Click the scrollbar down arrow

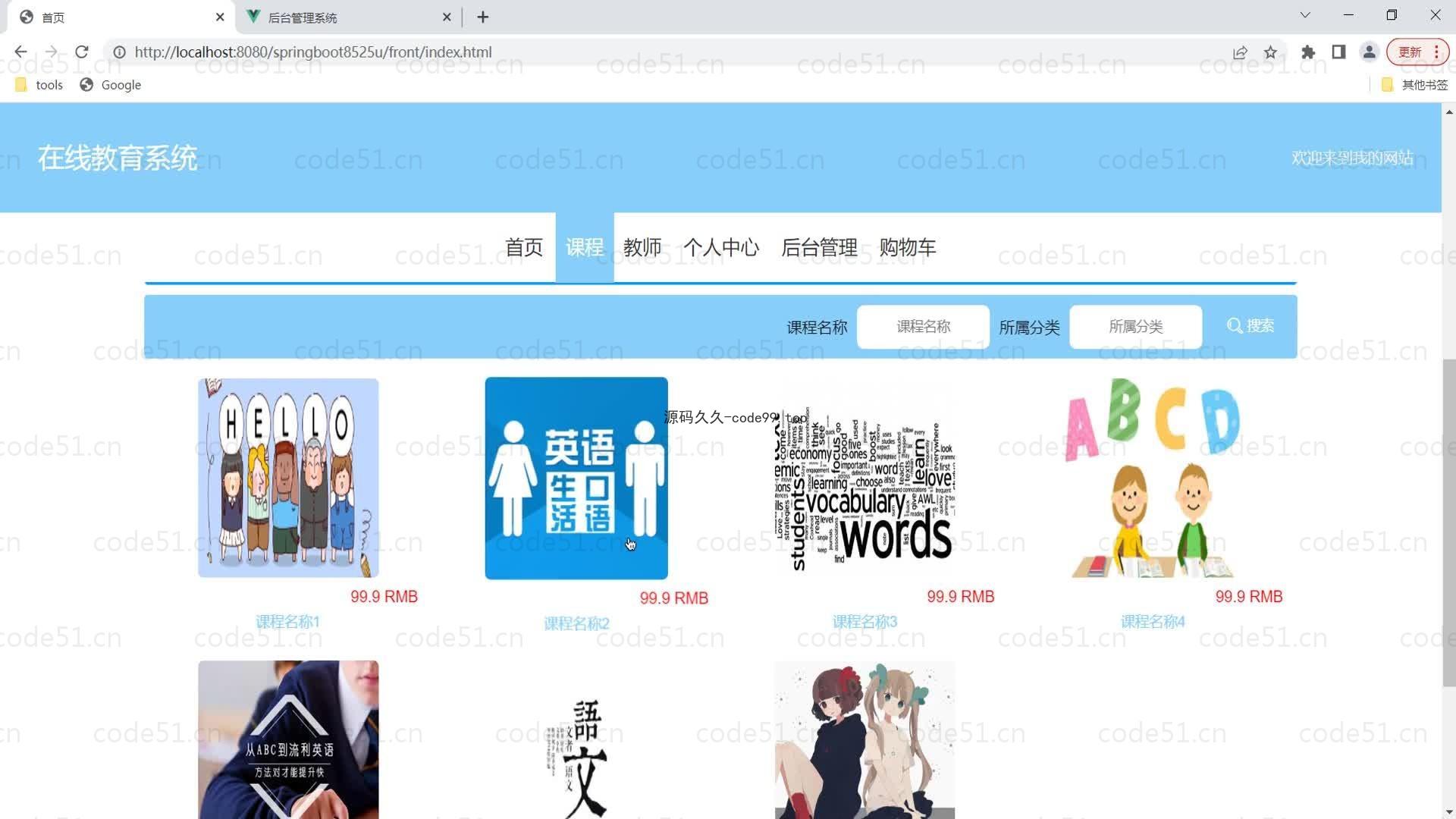pos(1448,812)
